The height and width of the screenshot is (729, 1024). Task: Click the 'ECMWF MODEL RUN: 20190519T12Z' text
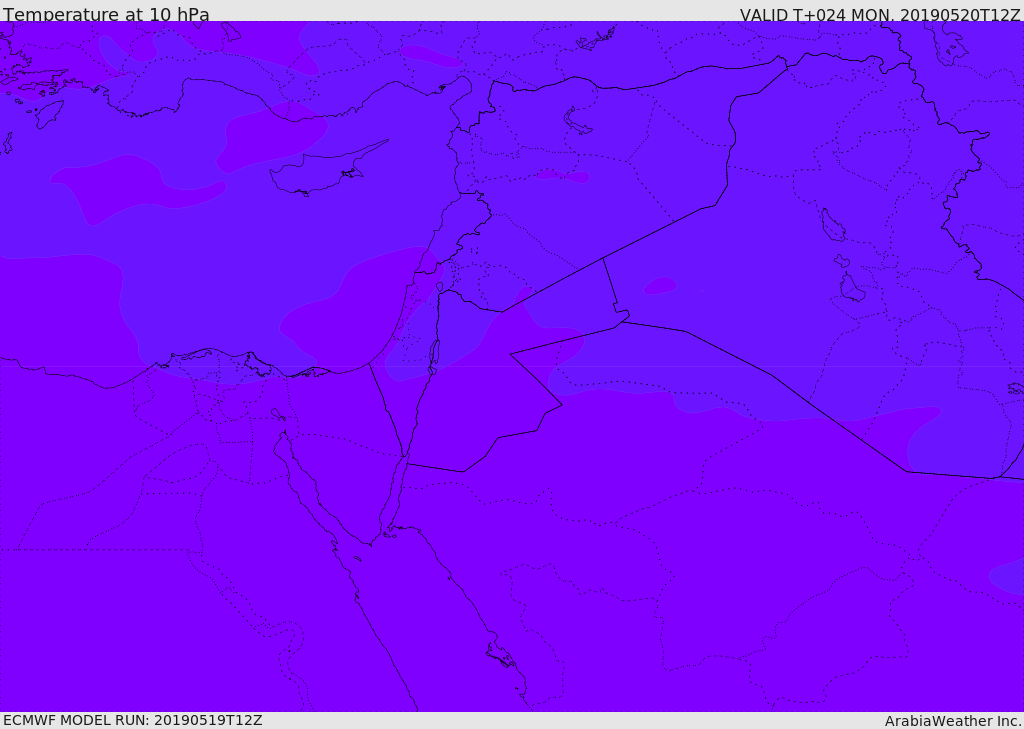click(133, 720)
